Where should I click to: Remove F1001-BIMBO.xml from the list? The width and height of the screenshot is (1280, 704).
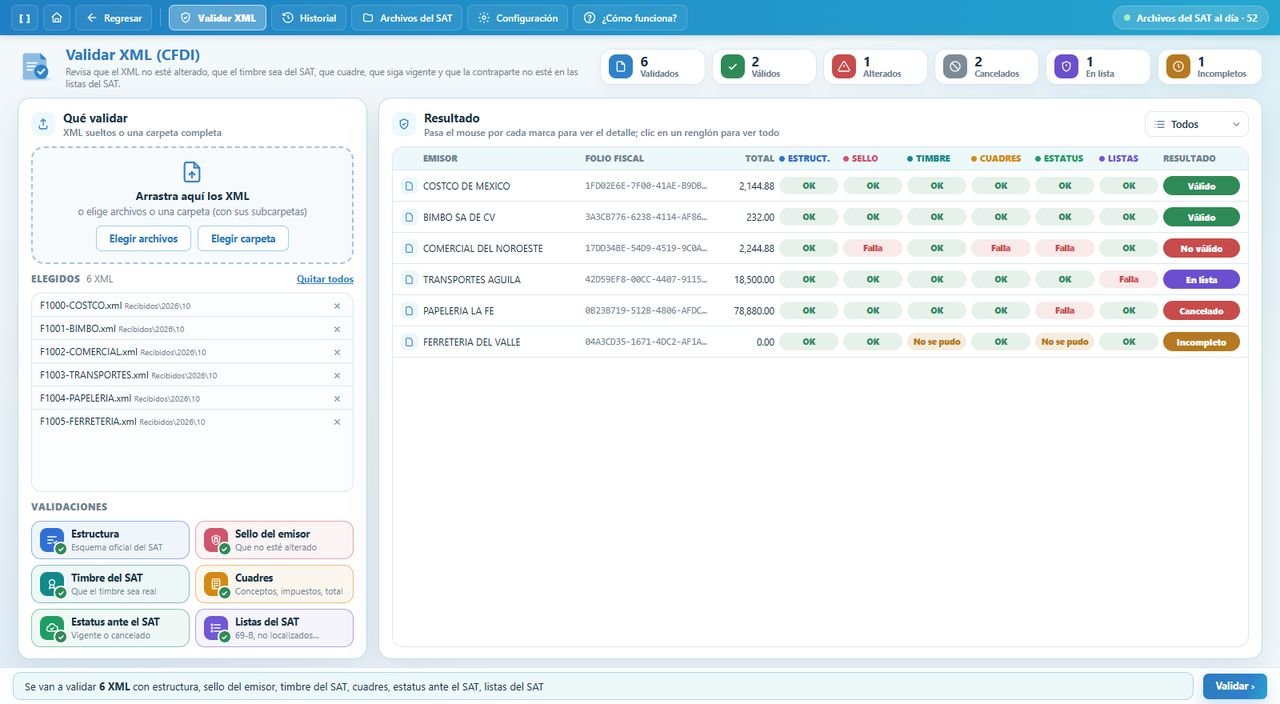tap(337, 329)
